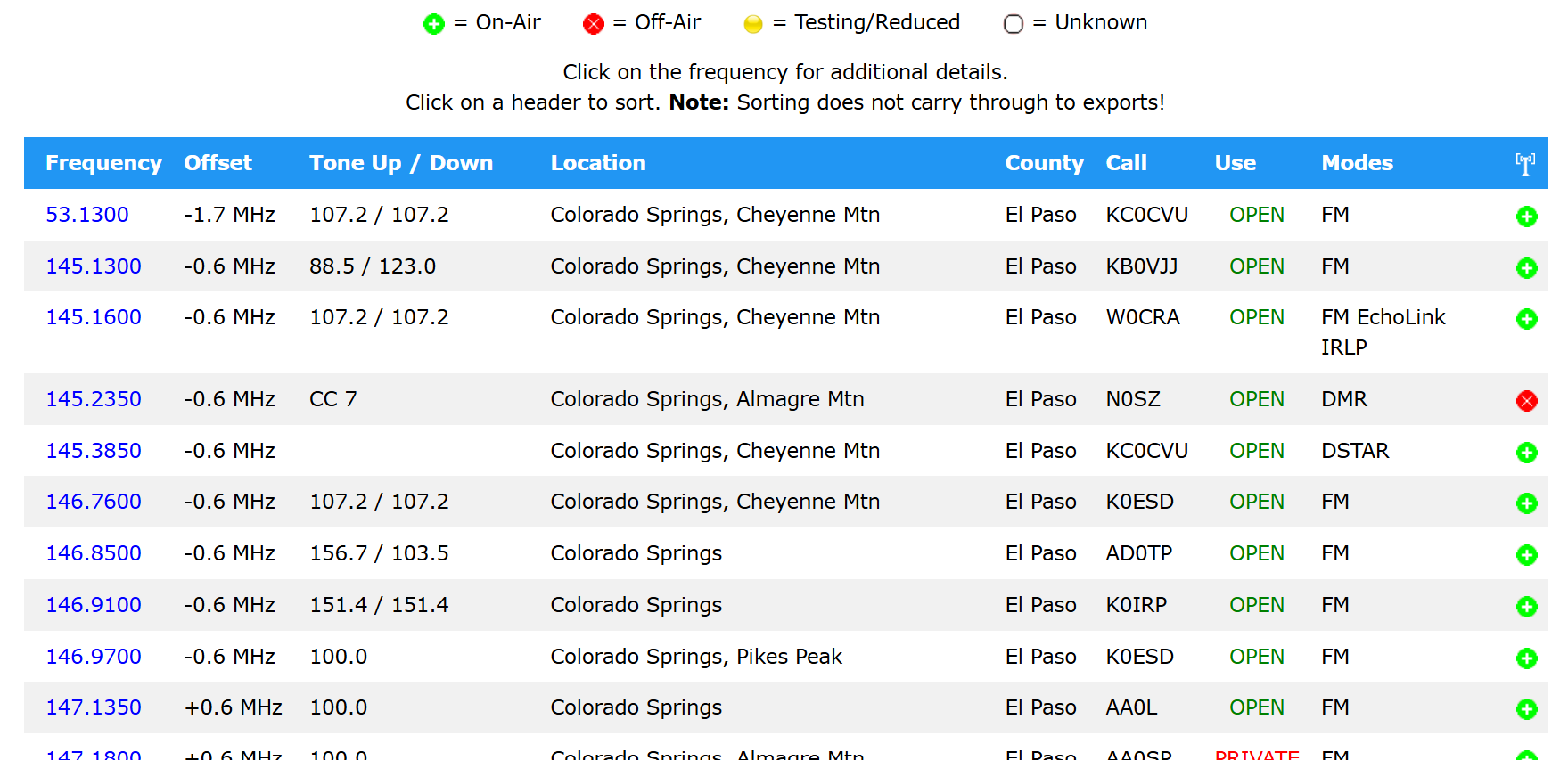
Task: Sort the table by Offset column
Action: 218,163
